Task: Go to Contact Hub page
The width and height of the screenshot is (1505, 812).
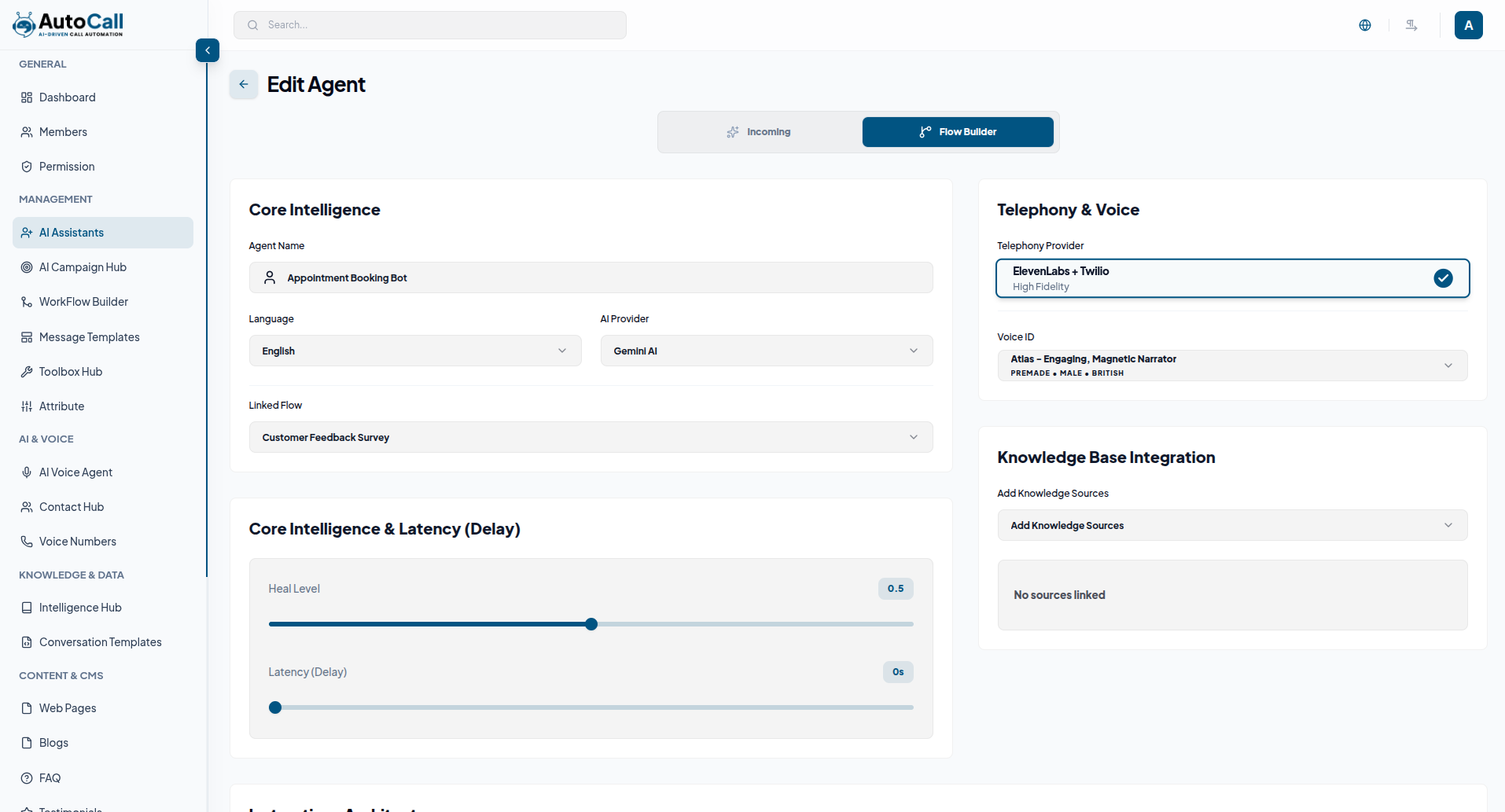Action: click(x=103, y=507)
